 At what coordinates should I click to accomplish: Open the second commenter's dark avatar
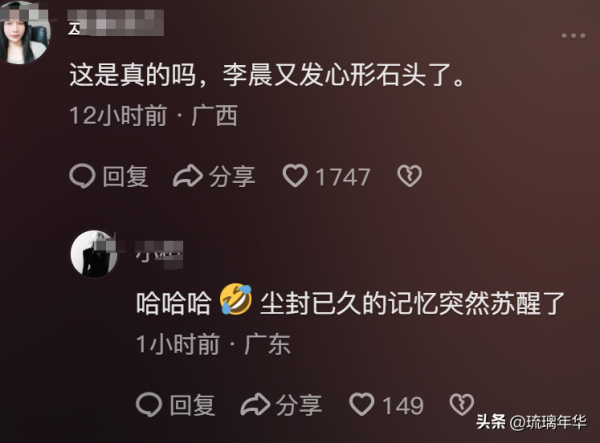(95, 254)
